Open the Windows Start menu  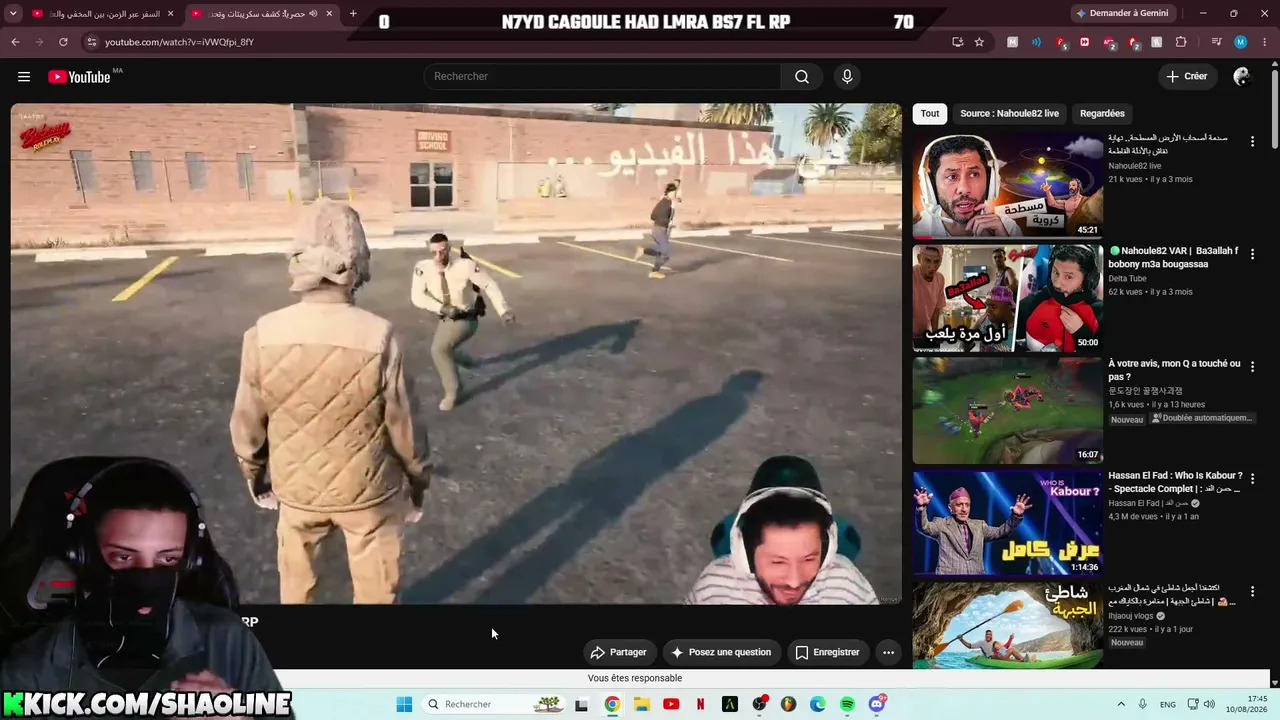point(404,704)
